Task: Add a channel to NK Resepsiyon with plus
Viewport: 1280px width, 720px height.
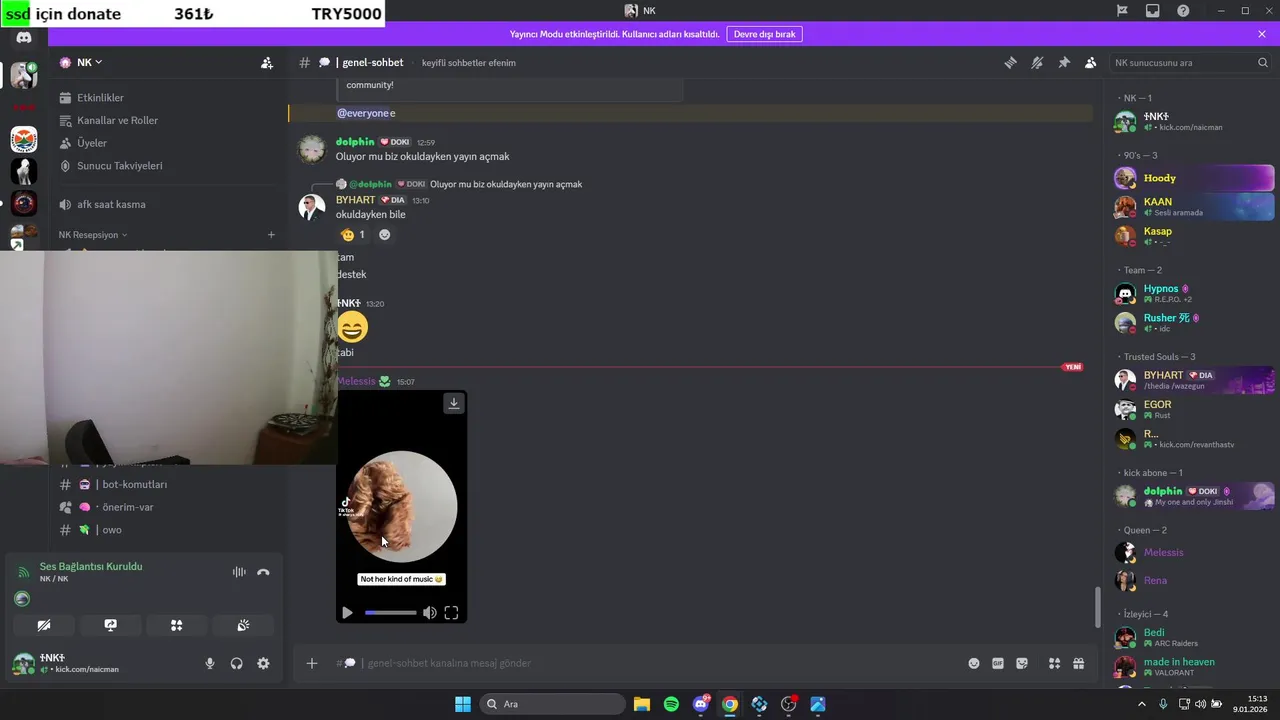Action: 271,235
